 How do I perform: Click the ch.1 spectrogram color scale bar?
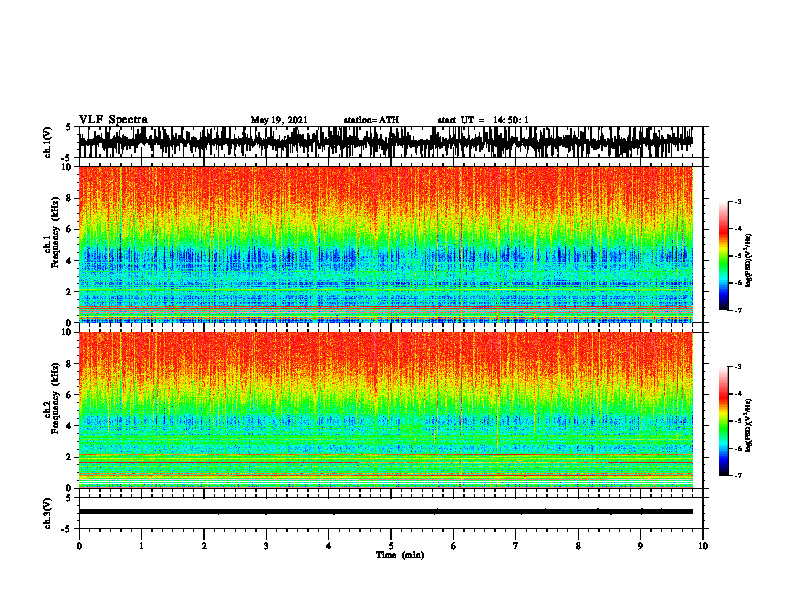[x=724, y=256]
